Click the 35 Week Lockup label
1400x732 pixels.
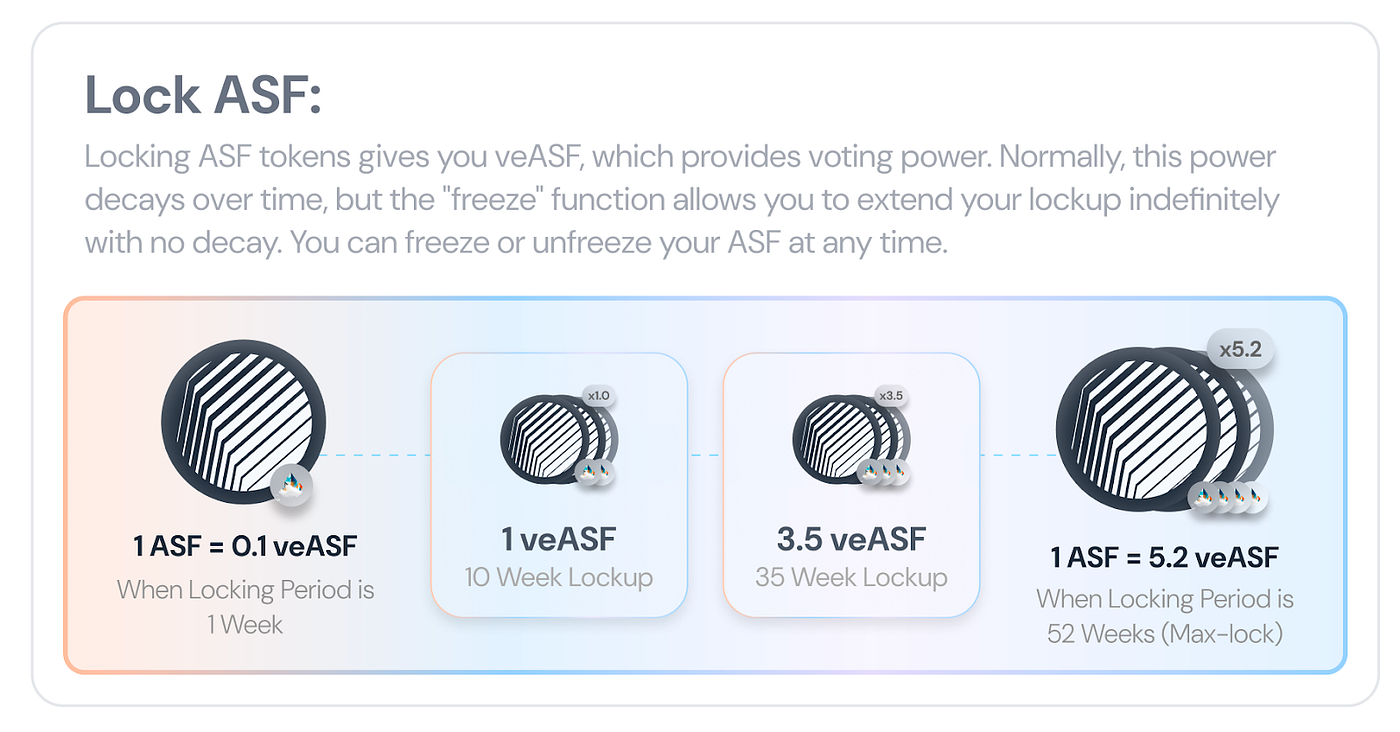click(x=851, y=578)
